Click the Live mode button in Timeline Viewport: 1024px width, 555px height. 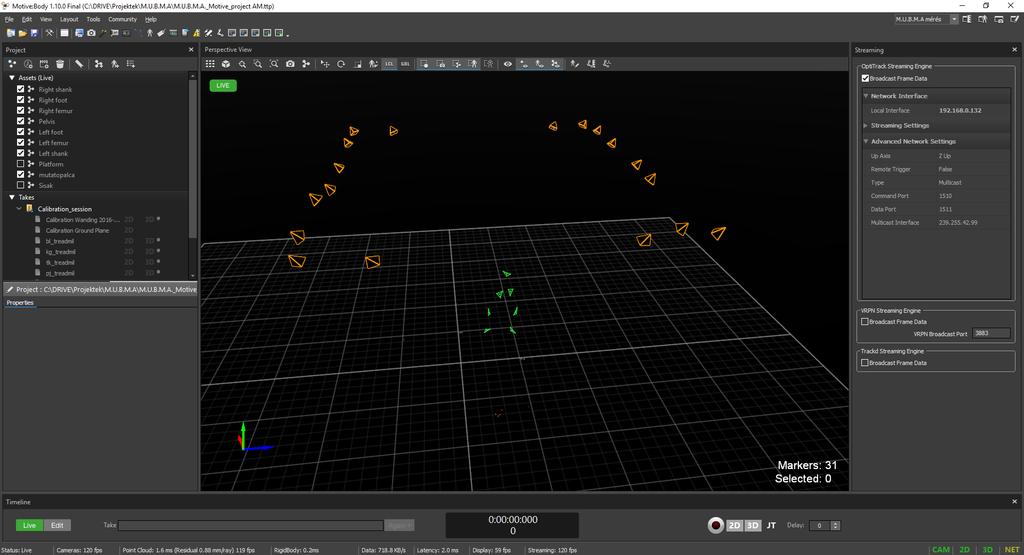tap(29, 526)
